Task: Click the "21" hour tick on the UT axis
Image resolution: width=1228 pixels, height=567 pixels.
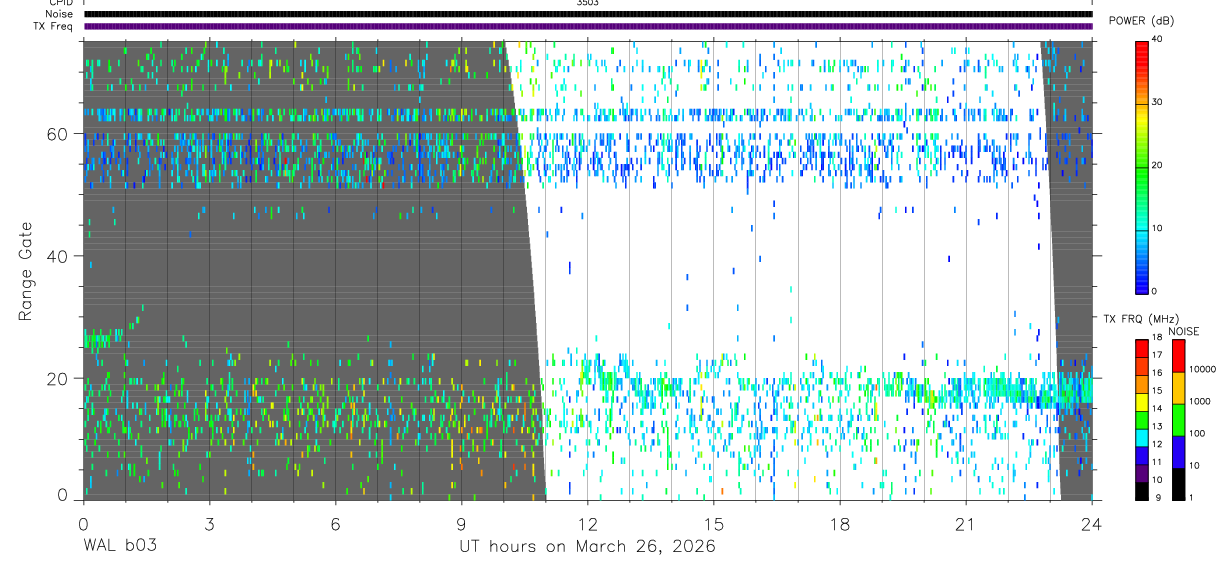Action: (x=965, y=524)
